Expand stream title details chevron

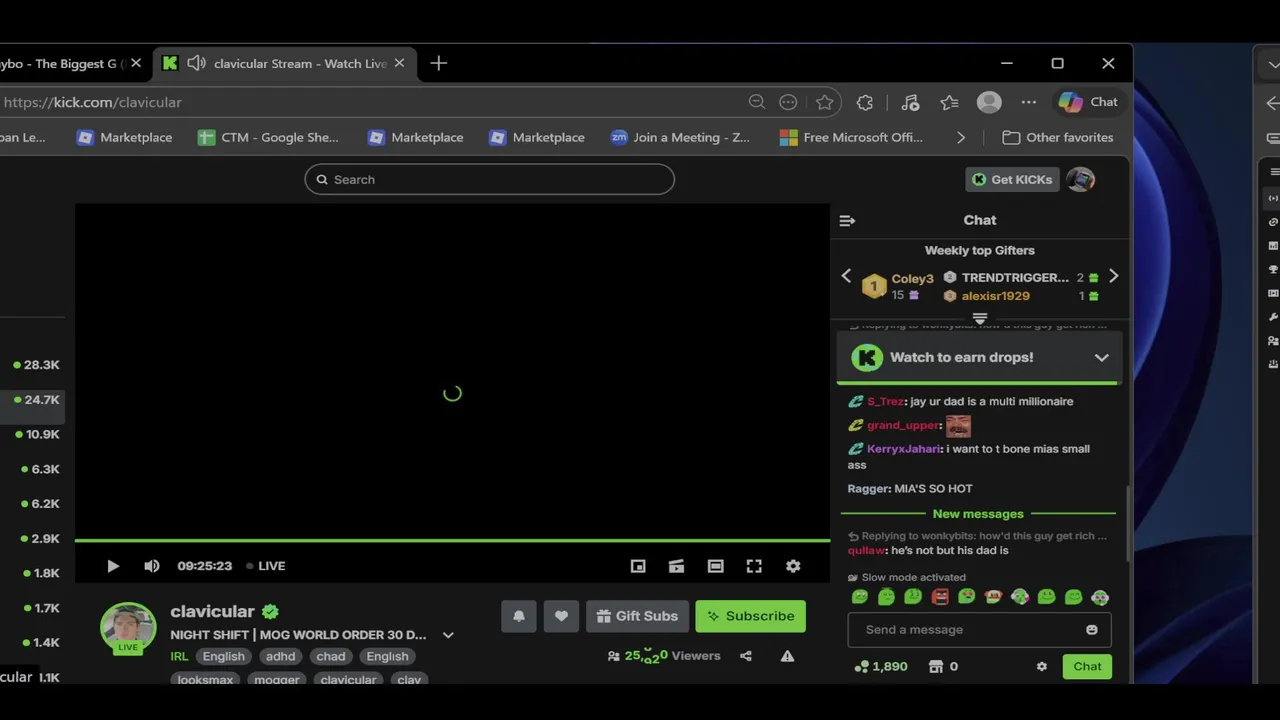tap(448, 635)
